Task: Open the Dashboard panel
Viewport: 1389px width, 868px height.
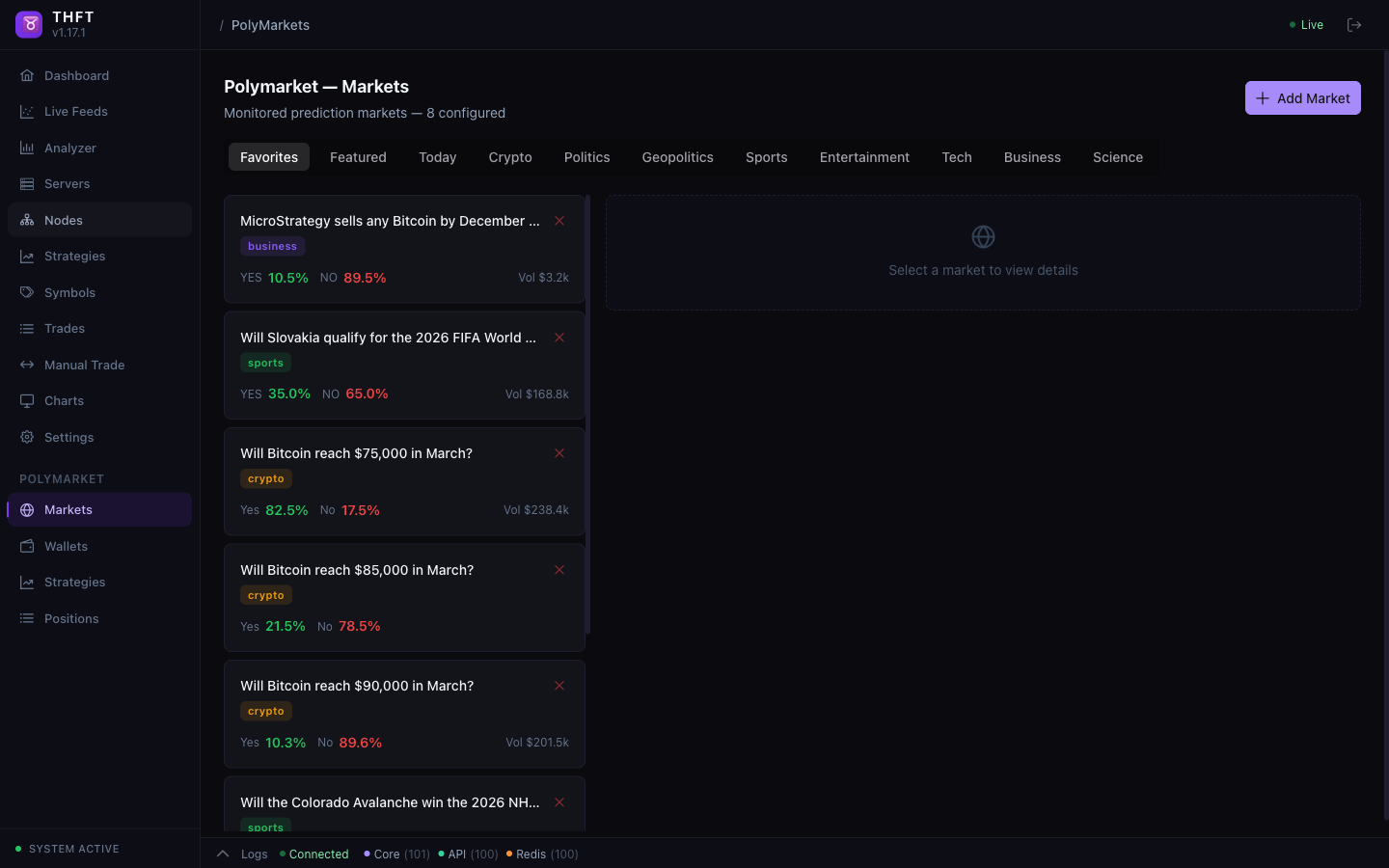Action: (76, 75)
